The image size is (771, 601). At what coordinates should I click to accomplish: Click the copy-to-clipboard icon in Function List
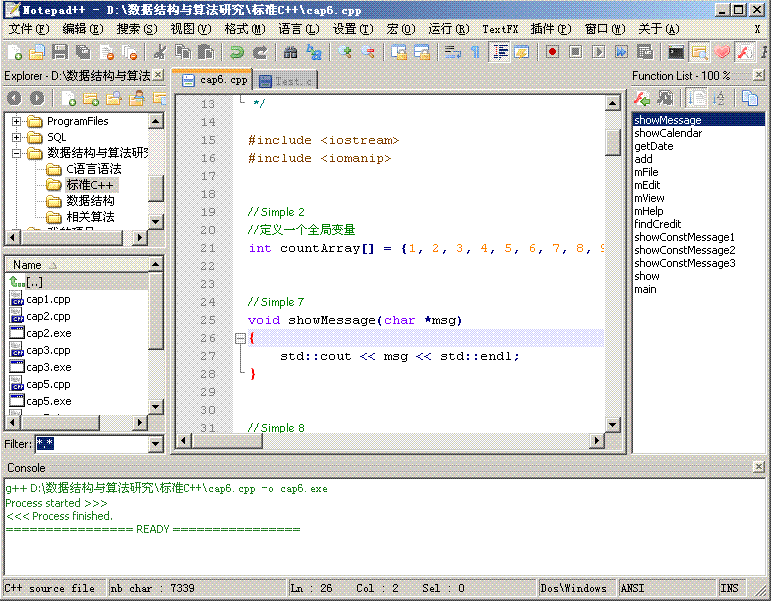[749, 98]
